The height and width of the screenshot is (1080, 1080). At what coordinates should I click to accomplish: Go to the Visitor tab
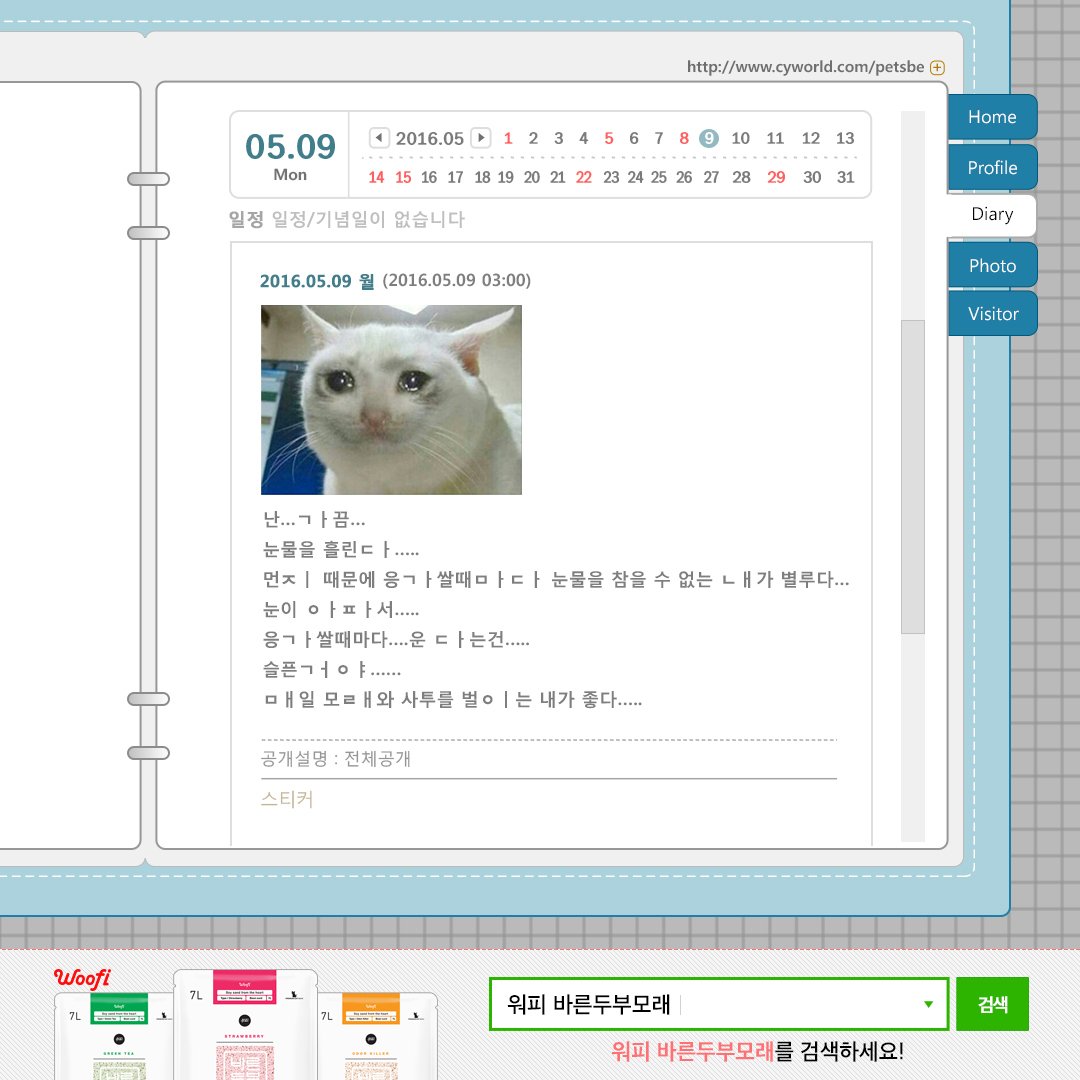point(991,313)
